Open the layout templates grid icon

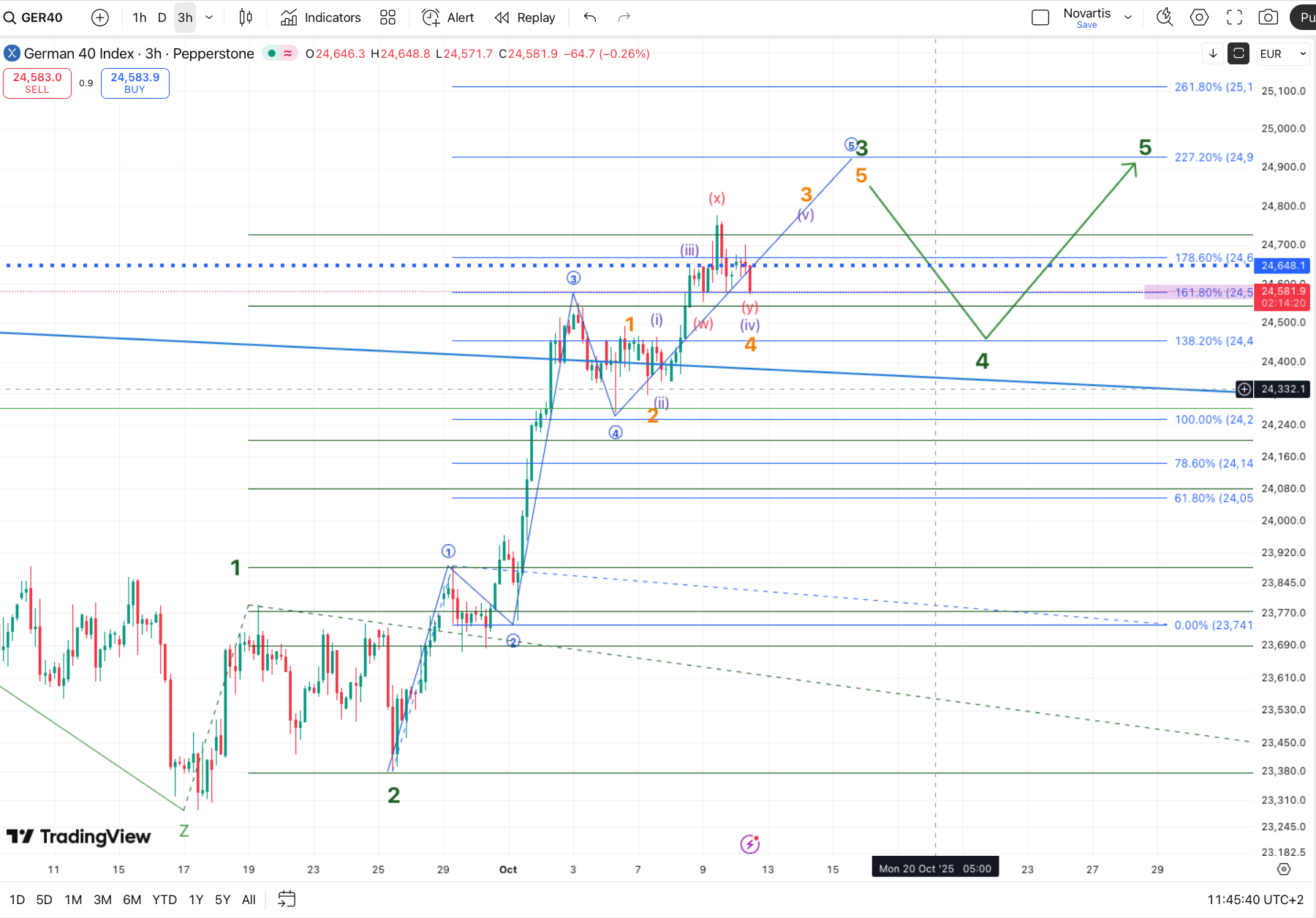point(387,18)
